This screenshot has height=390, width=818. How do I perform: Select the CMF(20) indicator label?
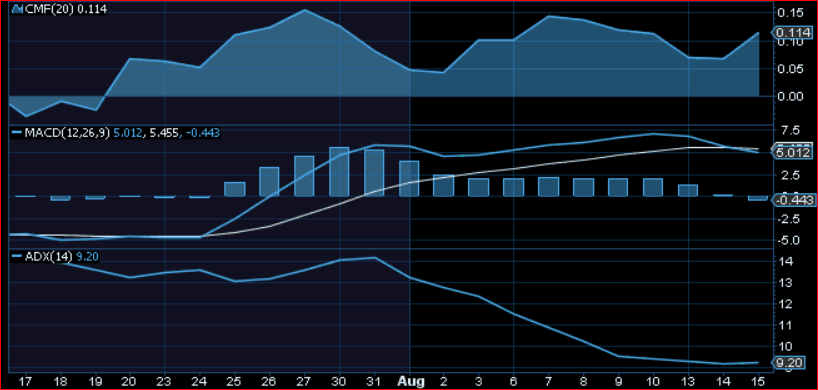50,9
